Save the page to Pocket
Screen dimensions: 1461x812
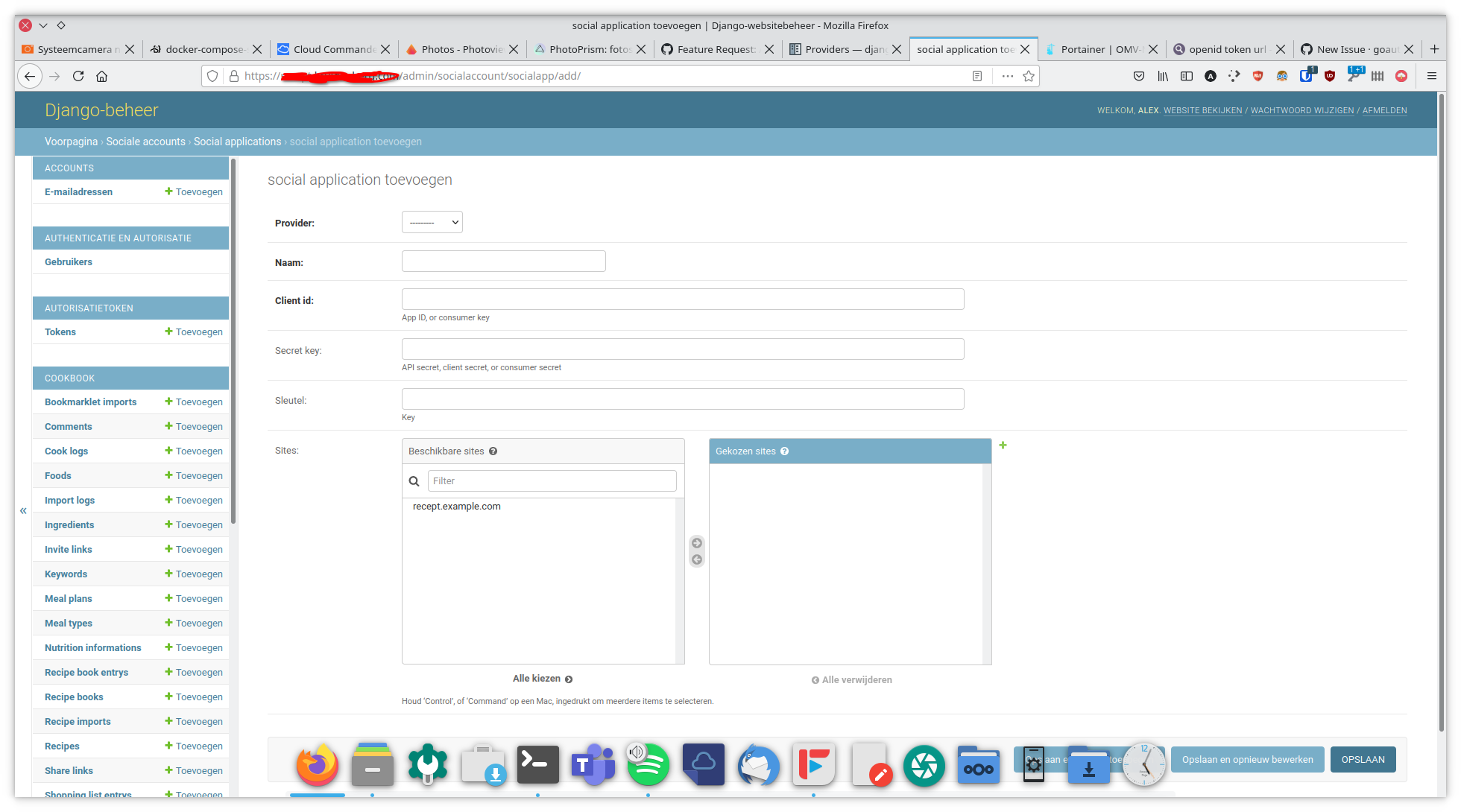click(x=1139, y=76)
